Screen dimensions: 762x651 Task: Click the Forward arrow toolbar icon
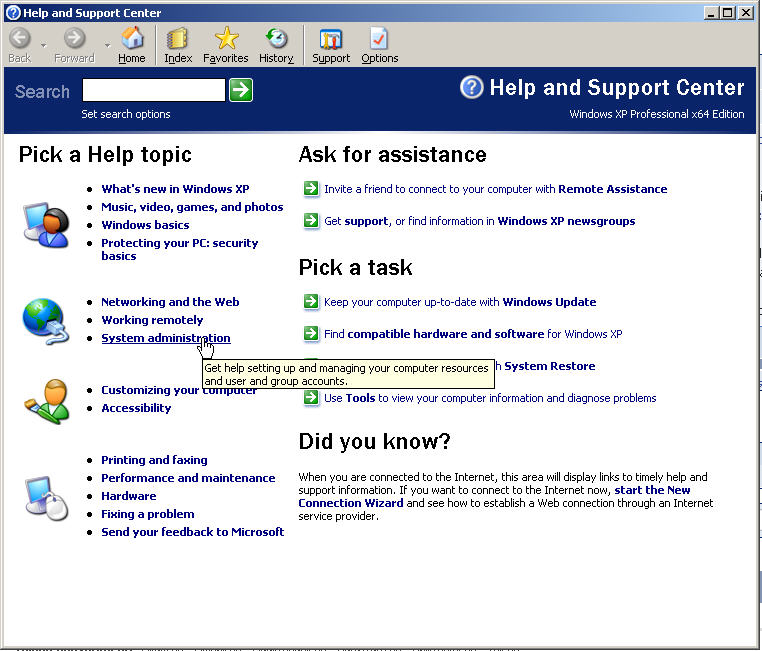click(x=74, y=38)
